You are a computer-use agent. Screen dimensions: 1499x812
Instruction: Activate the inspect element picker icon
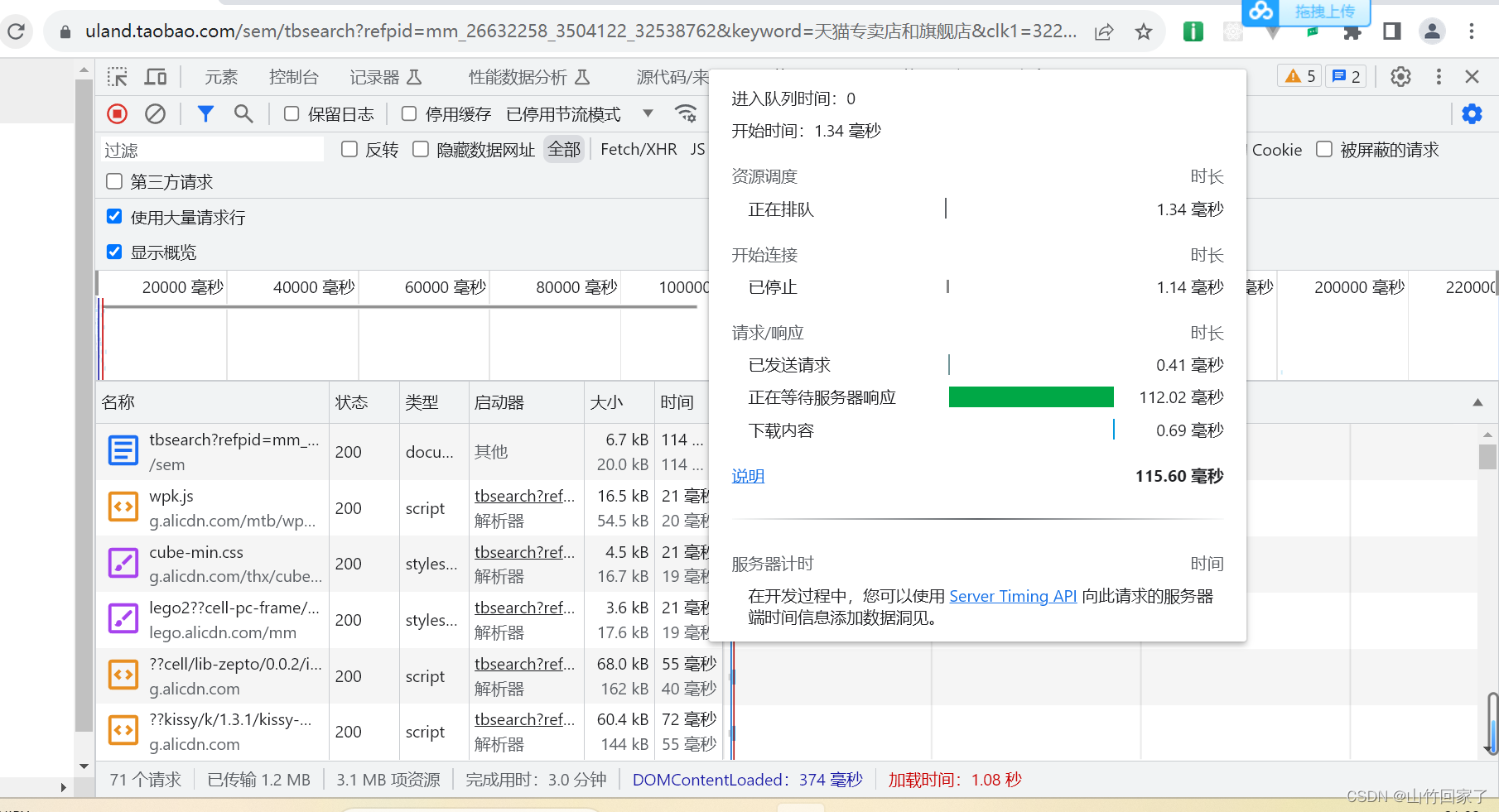(117, 77)
